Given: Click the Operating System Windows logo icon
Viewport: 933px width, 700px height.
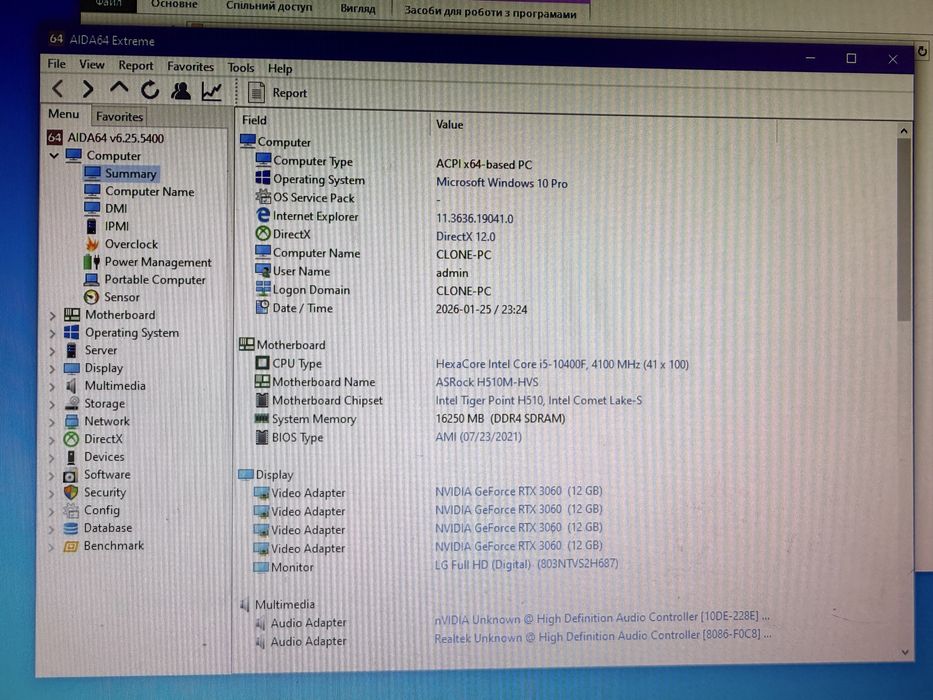Looking at the screenshot, I should [x=262, y=178].
